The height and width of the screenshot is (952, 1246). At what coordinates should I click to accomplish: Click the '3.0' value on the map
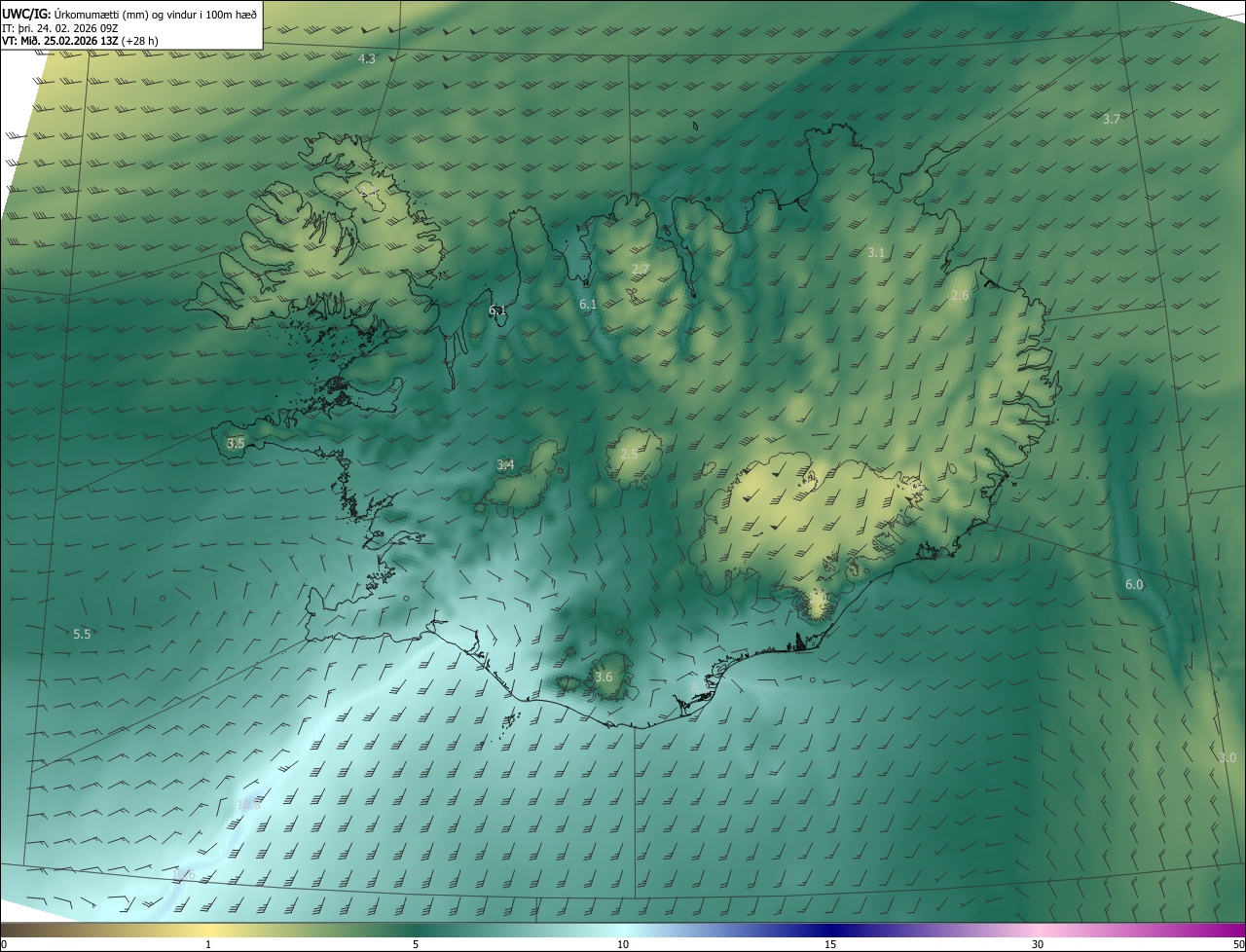1228,757
